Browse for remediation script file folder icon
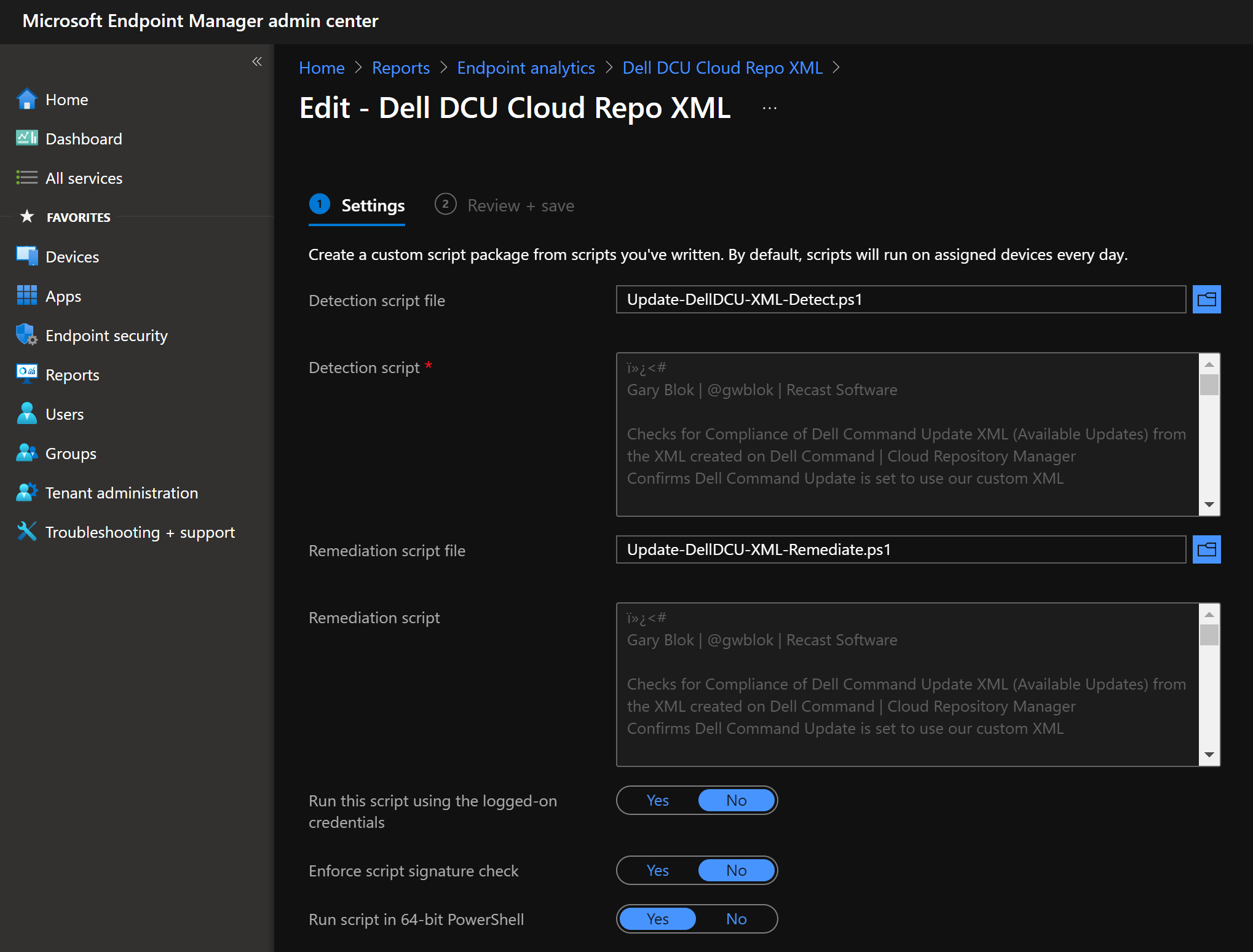 [x=1206, y=550]
